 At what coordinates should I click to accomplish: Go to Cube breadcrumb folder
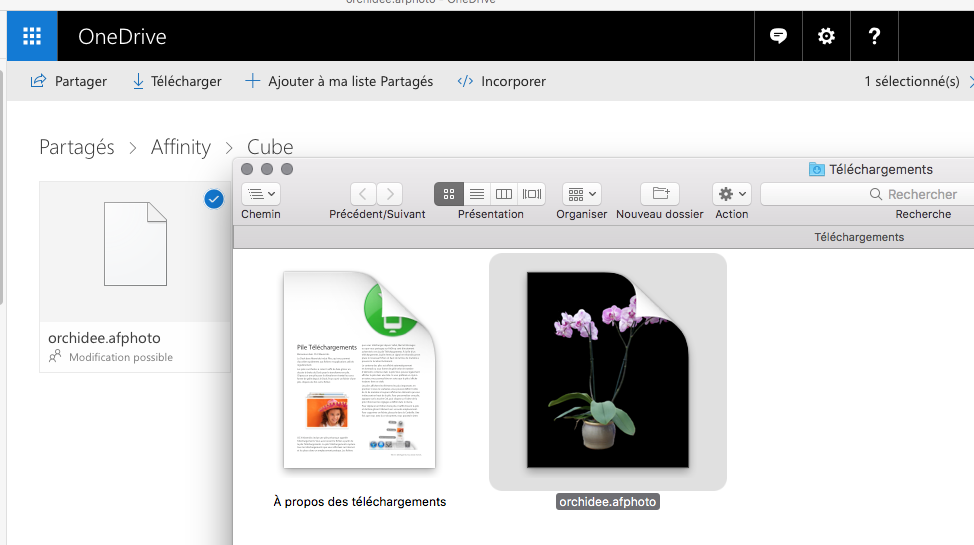(x=270, y=147)
